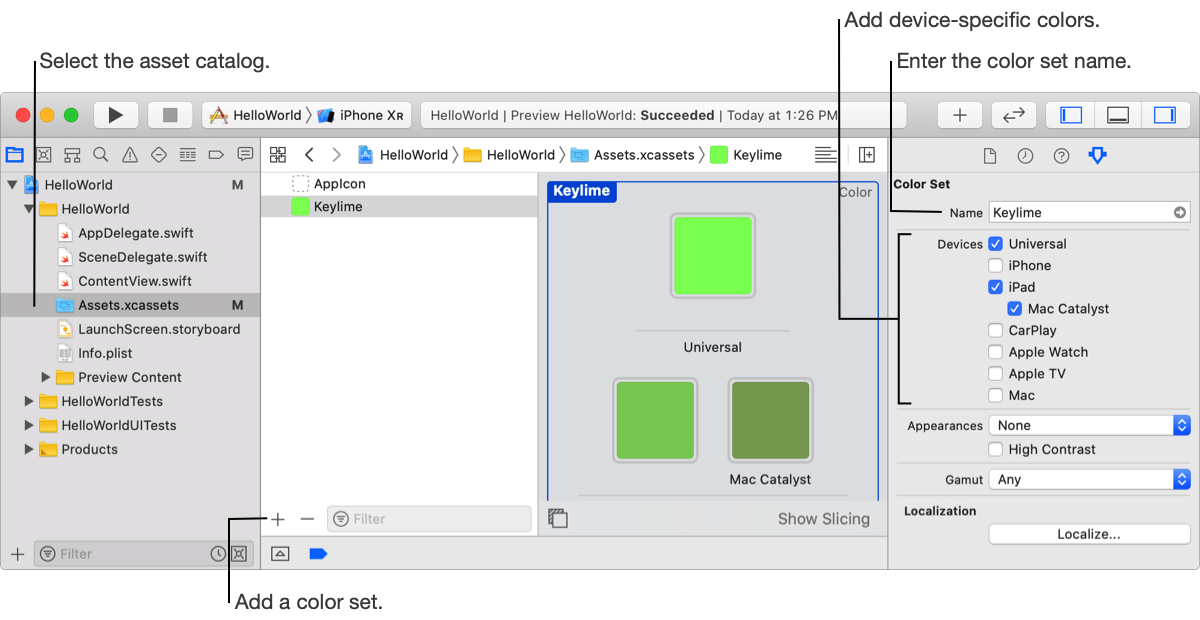The height and width of the screenshot is (620, 1200).
Task: Show only recently modified files
Action: coord(218,554)
